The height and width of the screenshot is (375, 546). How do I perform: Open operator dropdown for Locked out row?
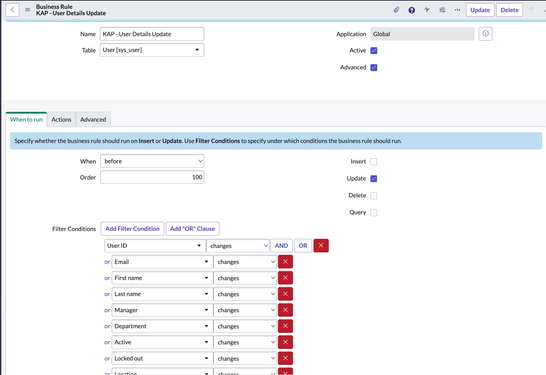pyautogui.click(x=245, y=358)
